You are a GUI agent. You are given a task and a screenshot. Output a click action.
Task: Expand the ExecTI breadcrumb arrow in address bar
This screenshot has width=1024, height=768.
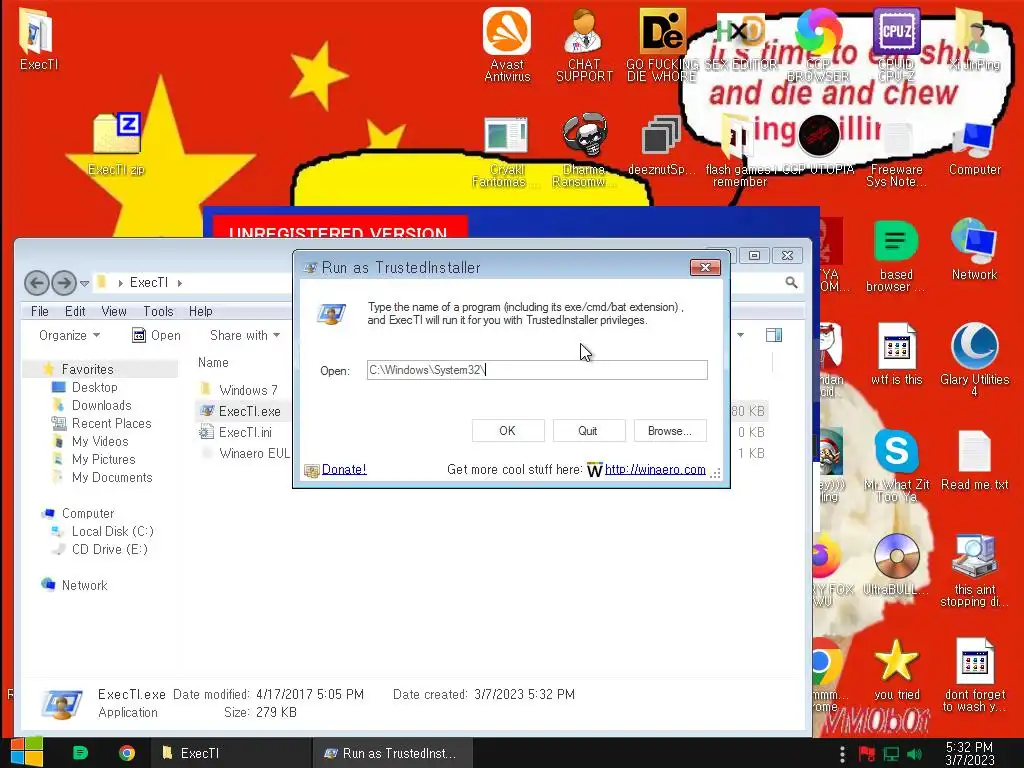coord(180,283)
